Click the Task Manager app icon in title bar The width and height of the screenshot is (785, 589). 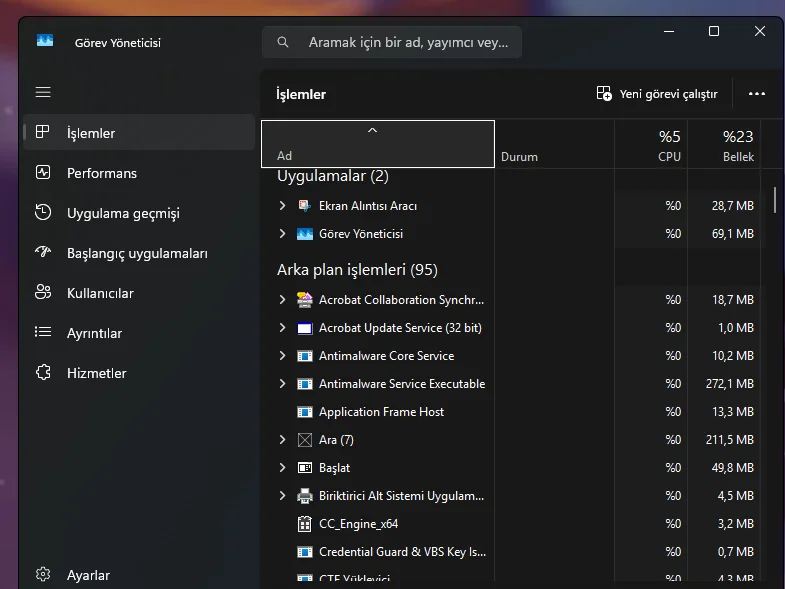(x=45, y=41)
